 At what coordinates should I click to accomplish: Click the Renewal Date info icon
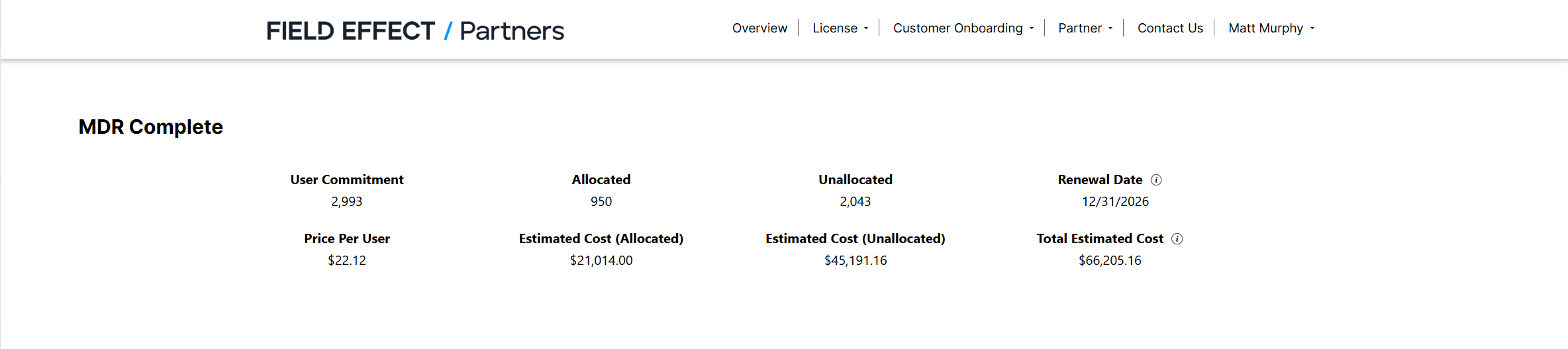tap(1156, 180)
